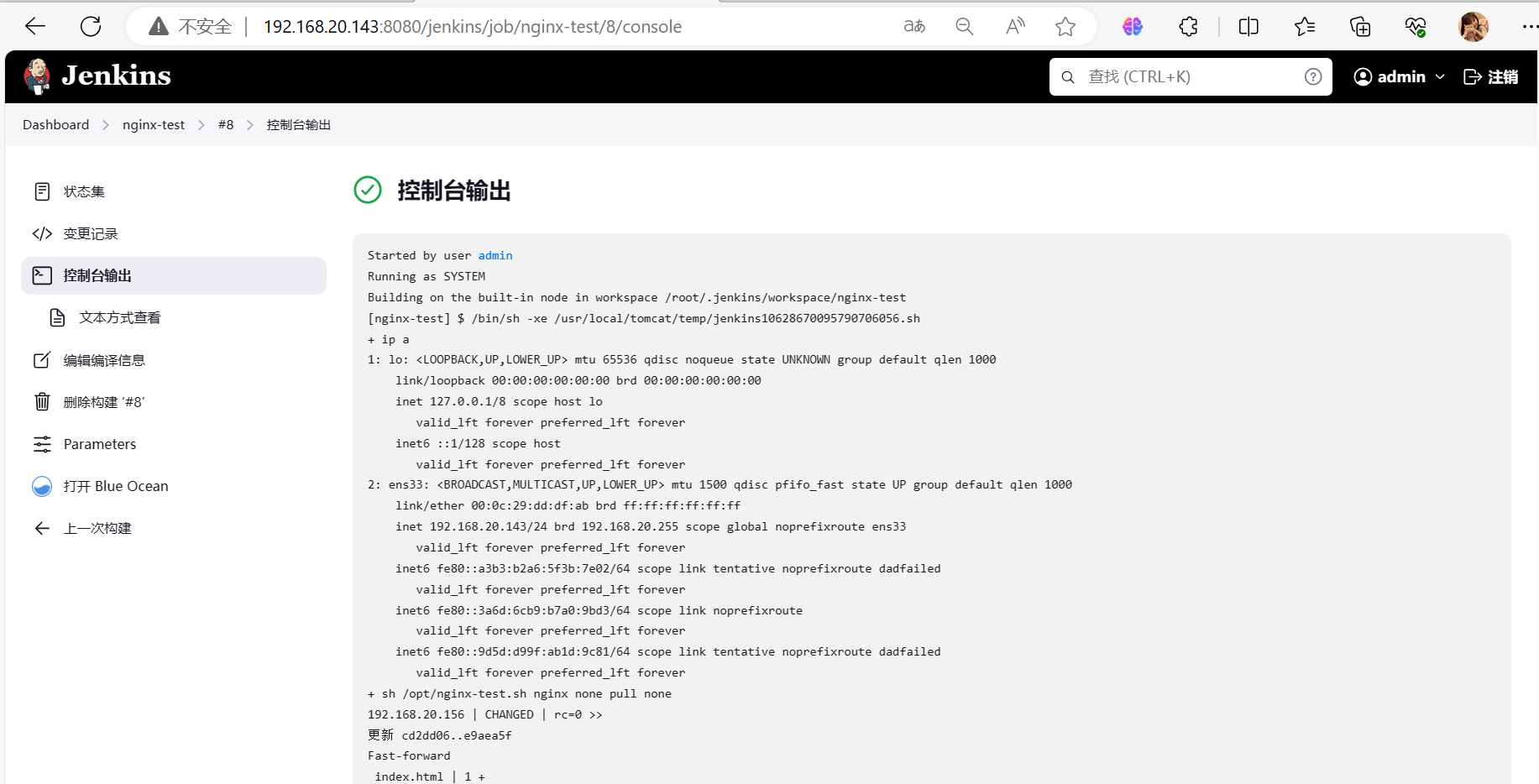Image resolution: width=1539 pixels, height=784 pixels.
Task: Click the admin user icon in header
Action: click(1363, 77)
